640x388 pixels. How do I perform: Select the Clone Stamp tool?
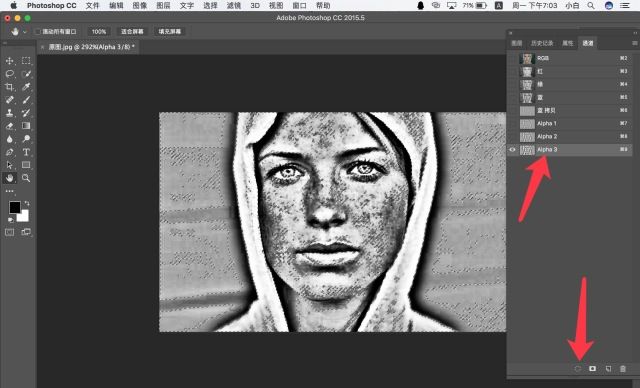(9, 113)
